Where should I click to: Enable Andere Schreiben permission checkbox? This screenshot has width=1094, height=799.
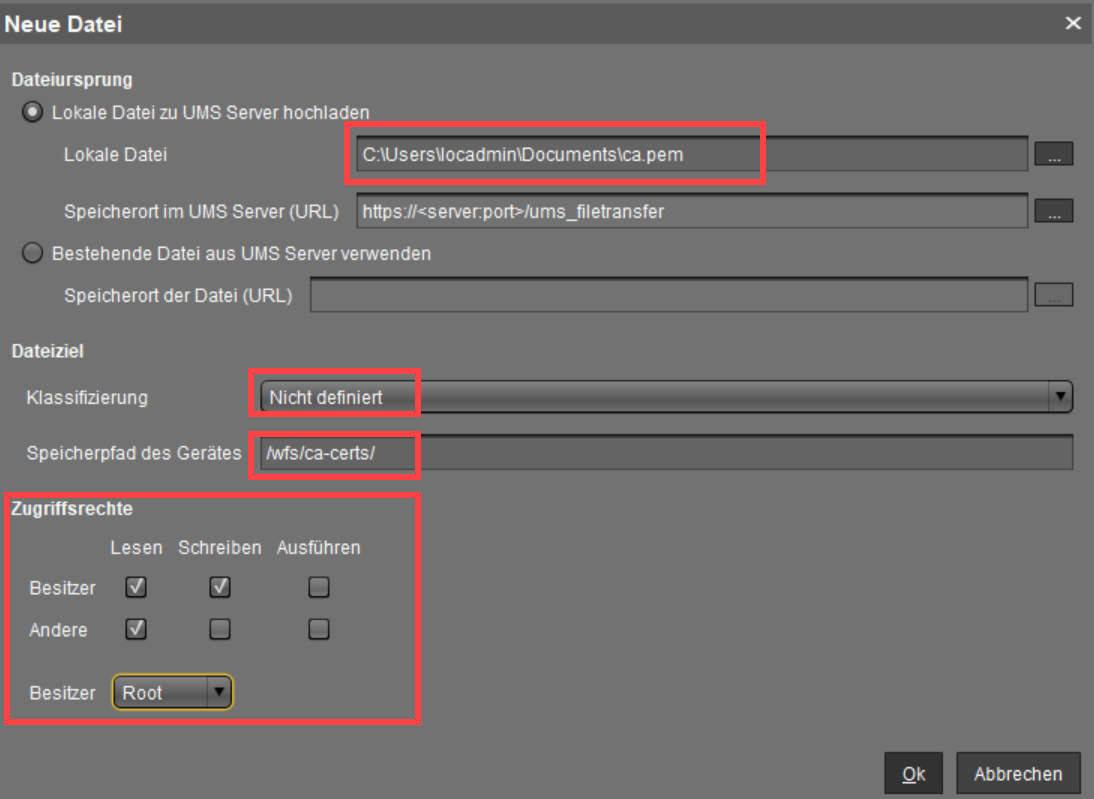tap(220, 629)
